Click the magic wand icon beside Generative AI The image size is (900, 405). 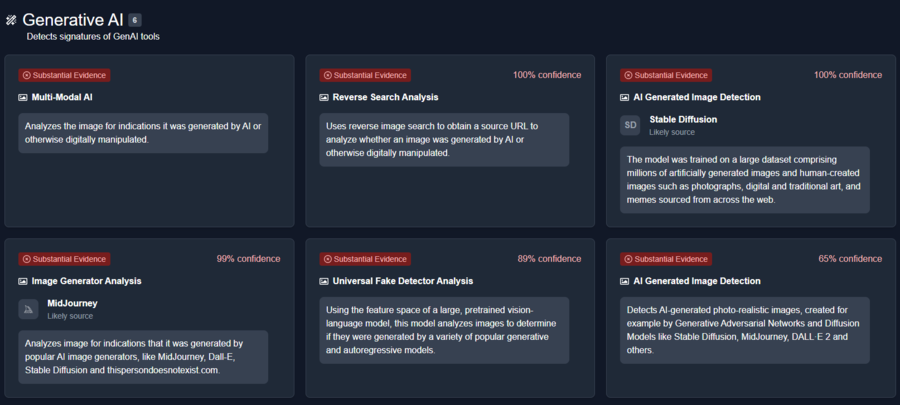(x=10, y=21)
